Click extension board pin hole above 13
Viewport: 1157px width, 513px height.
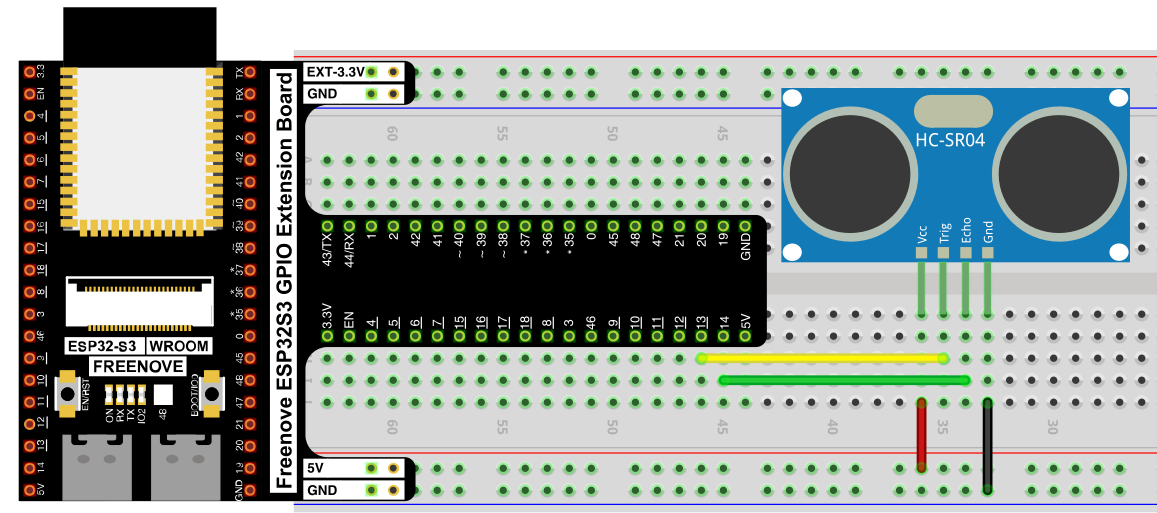click(701, 337)
